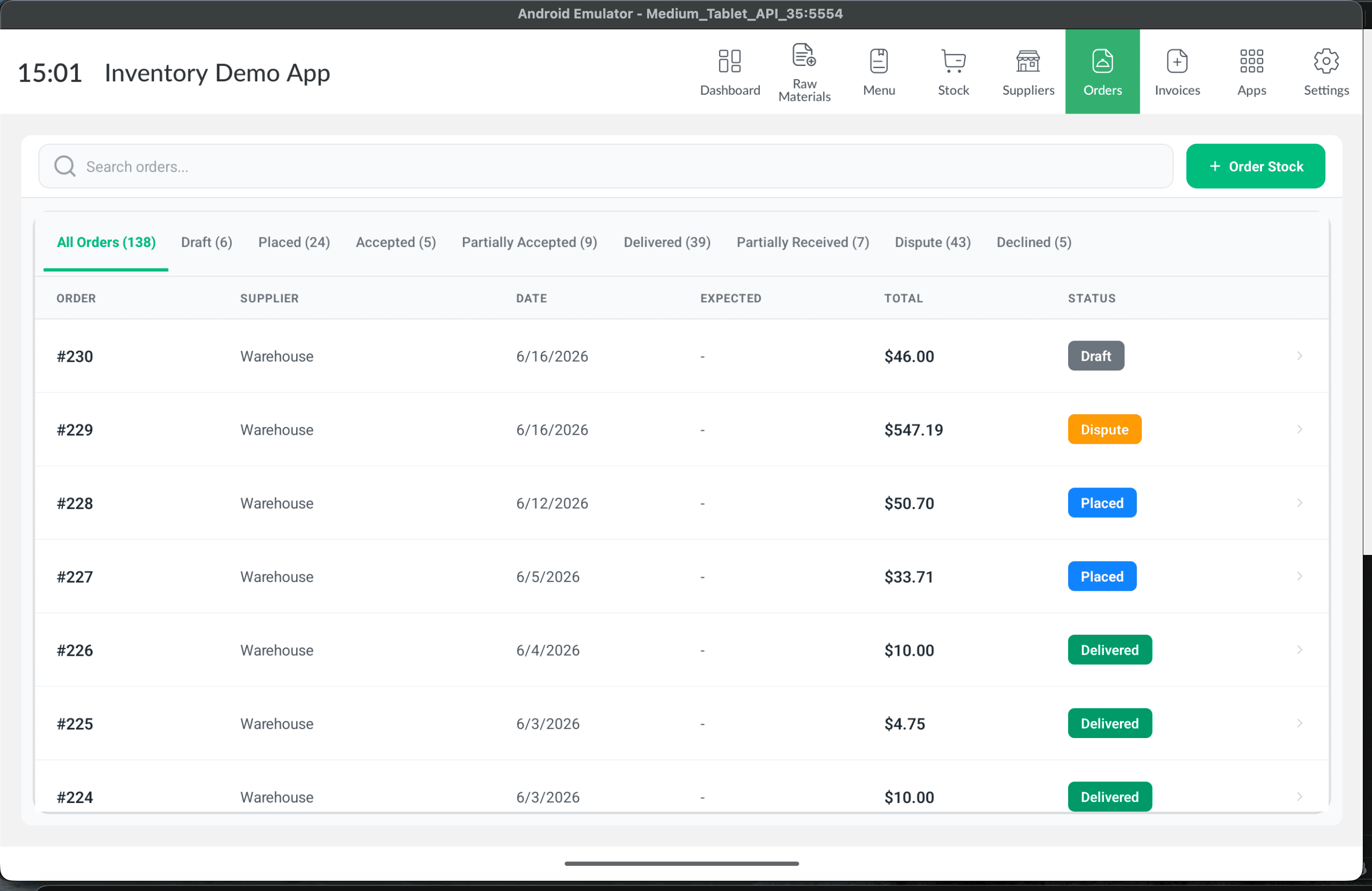Viewport: 1372px width, 891px height.
Task: Select the highlighted Orders navigation icon
Action: 1102,61
